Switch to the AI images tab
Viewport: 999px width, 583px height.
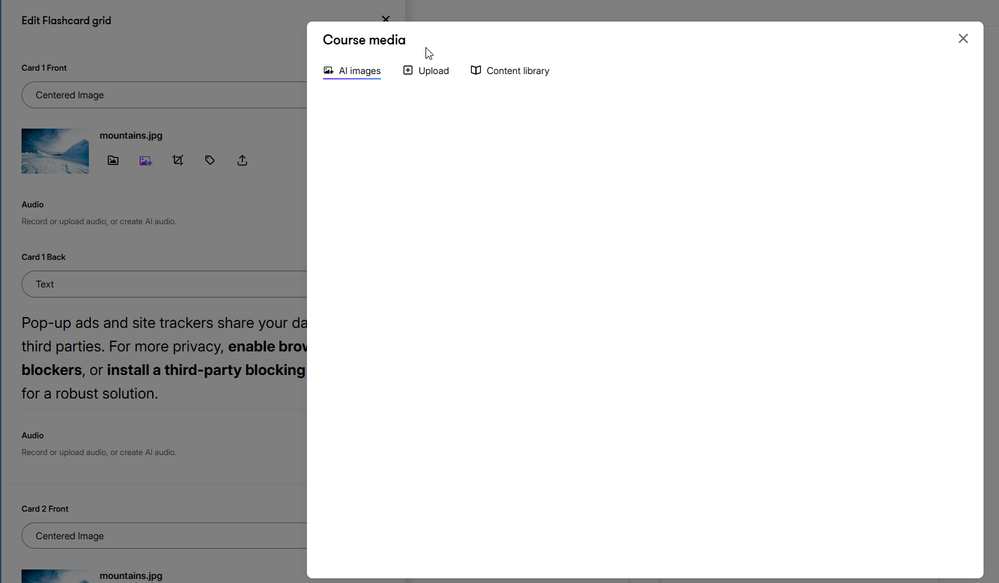click(352, 71)
